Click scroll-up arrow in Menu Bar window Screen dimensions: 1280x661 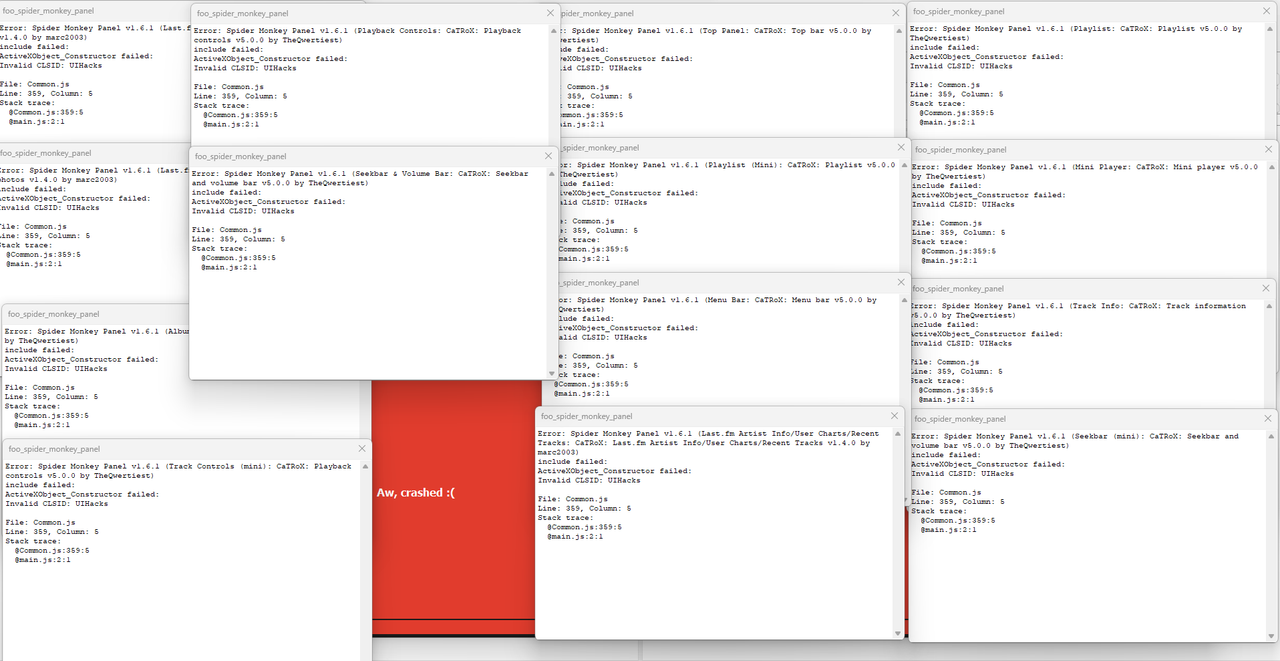pos(906,299)
